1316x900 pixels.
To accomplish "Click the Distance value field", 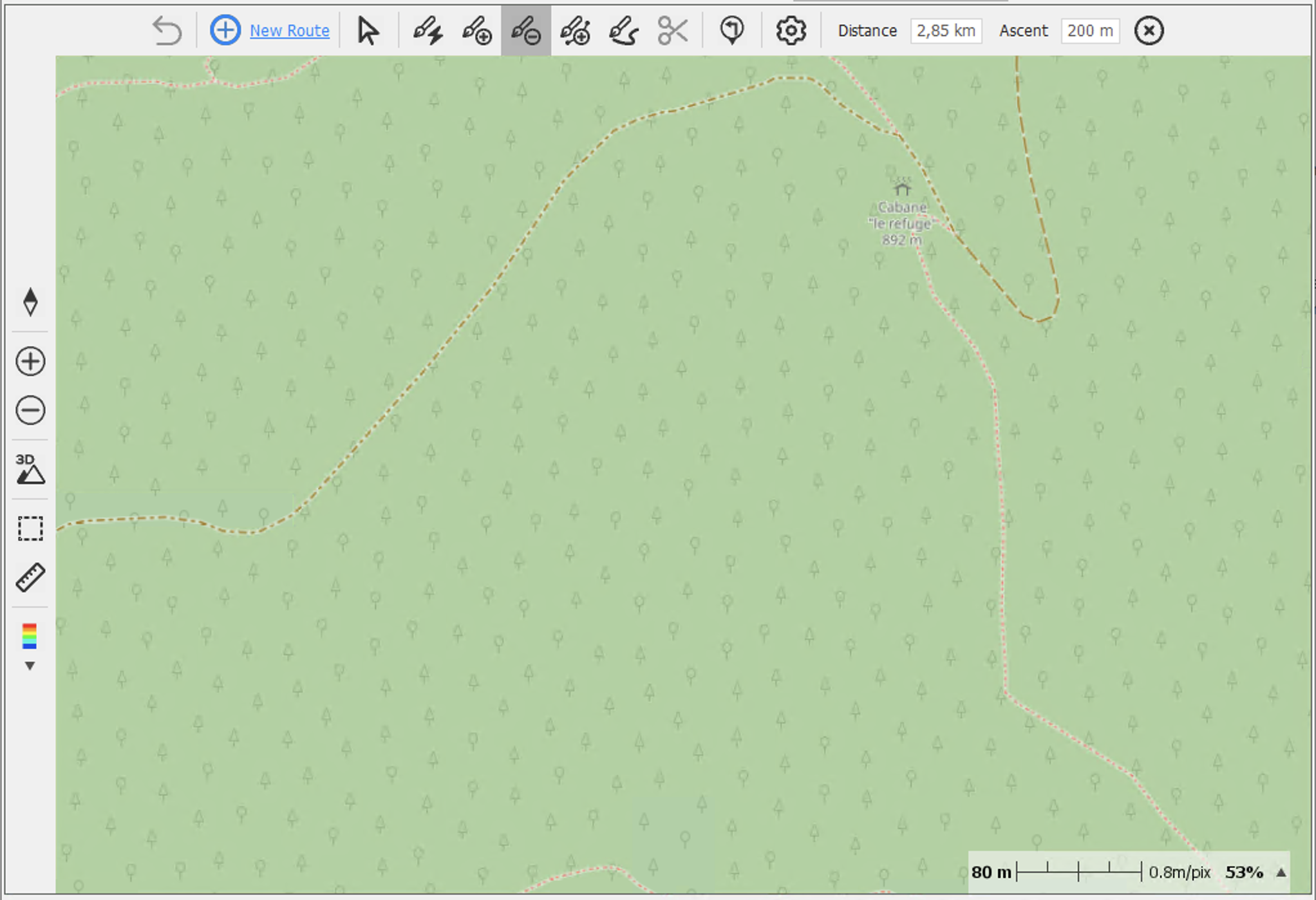I will click(x=945, y=30).
